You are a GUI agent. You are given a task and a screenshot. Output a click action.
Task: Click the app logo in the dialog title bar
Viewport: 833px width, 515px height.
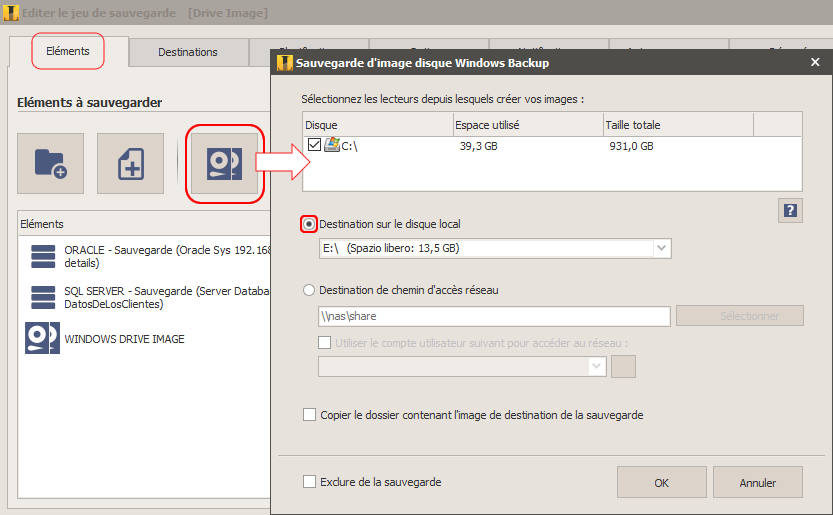pyautogui.click(x=285, y=63)
